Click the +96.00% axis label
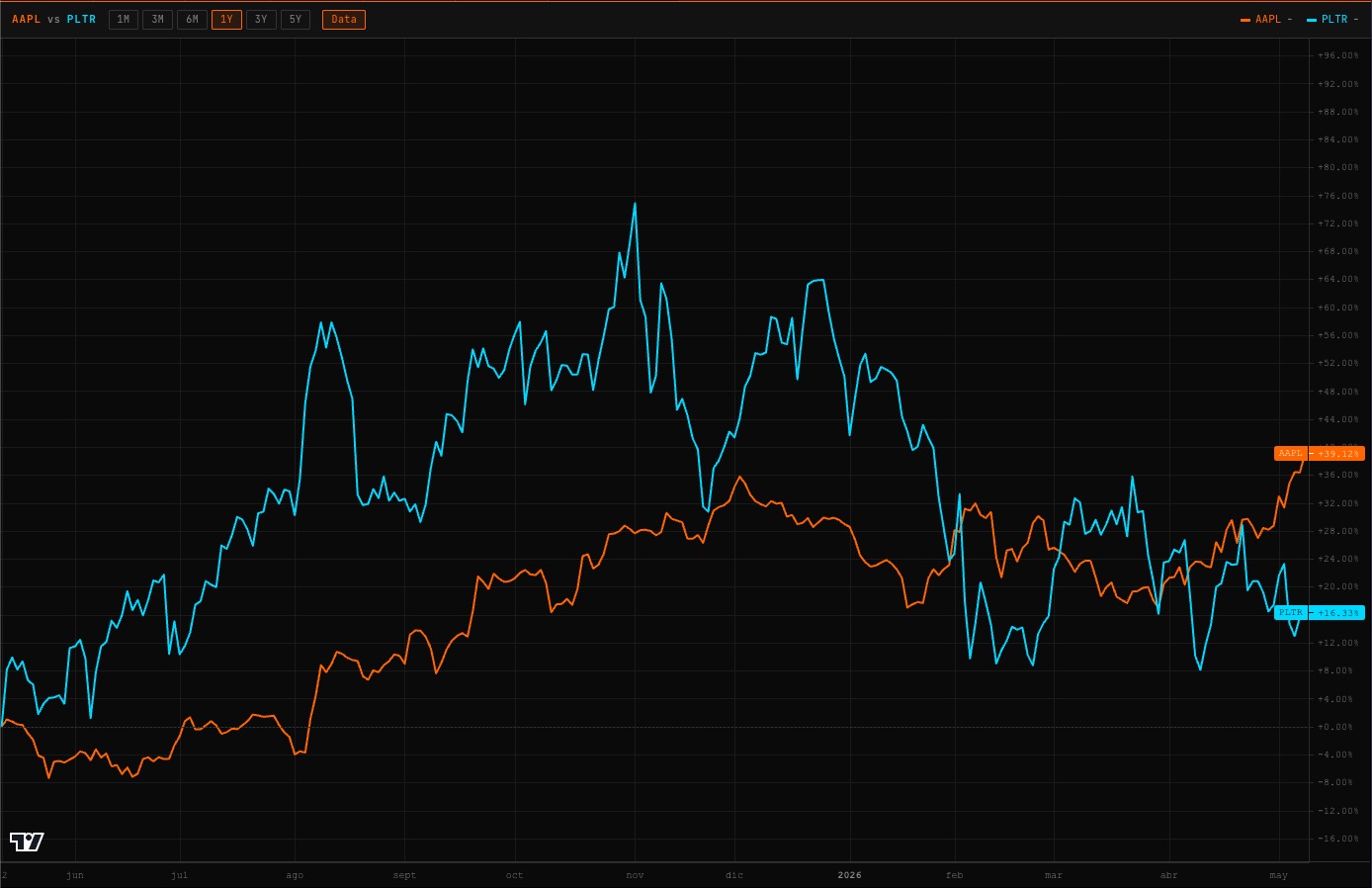The height and width of the screenshot is (888, 1372). 1338,55
